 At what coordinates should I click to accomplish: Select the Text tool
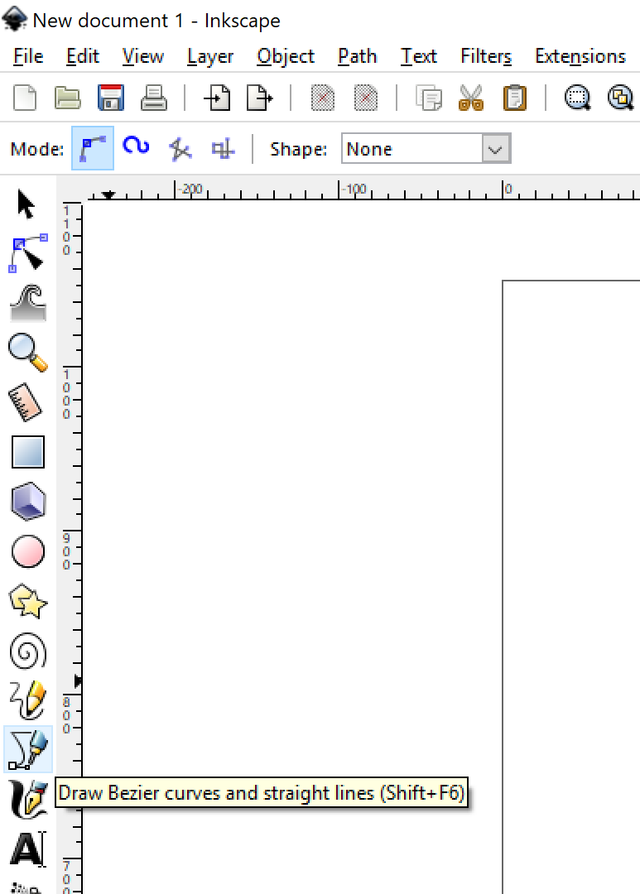pos(28,849)
